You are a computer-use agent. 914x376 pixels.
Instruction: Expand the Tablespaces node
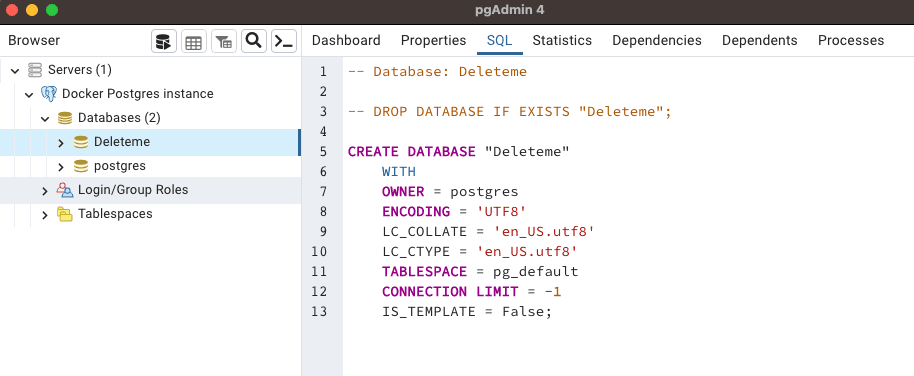coord(45,215)
